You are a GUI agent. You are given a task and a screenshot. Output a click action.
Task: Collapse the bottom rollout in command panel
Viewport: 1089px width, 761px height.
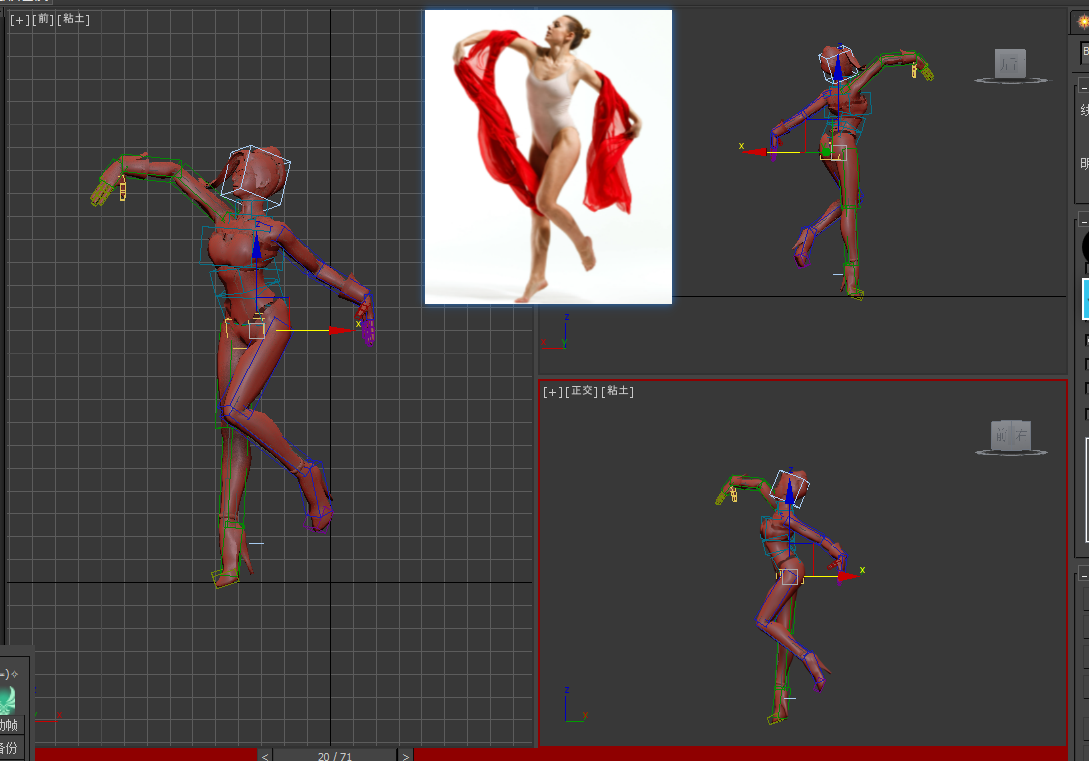pyautogui.click(x=1084, y=577)
